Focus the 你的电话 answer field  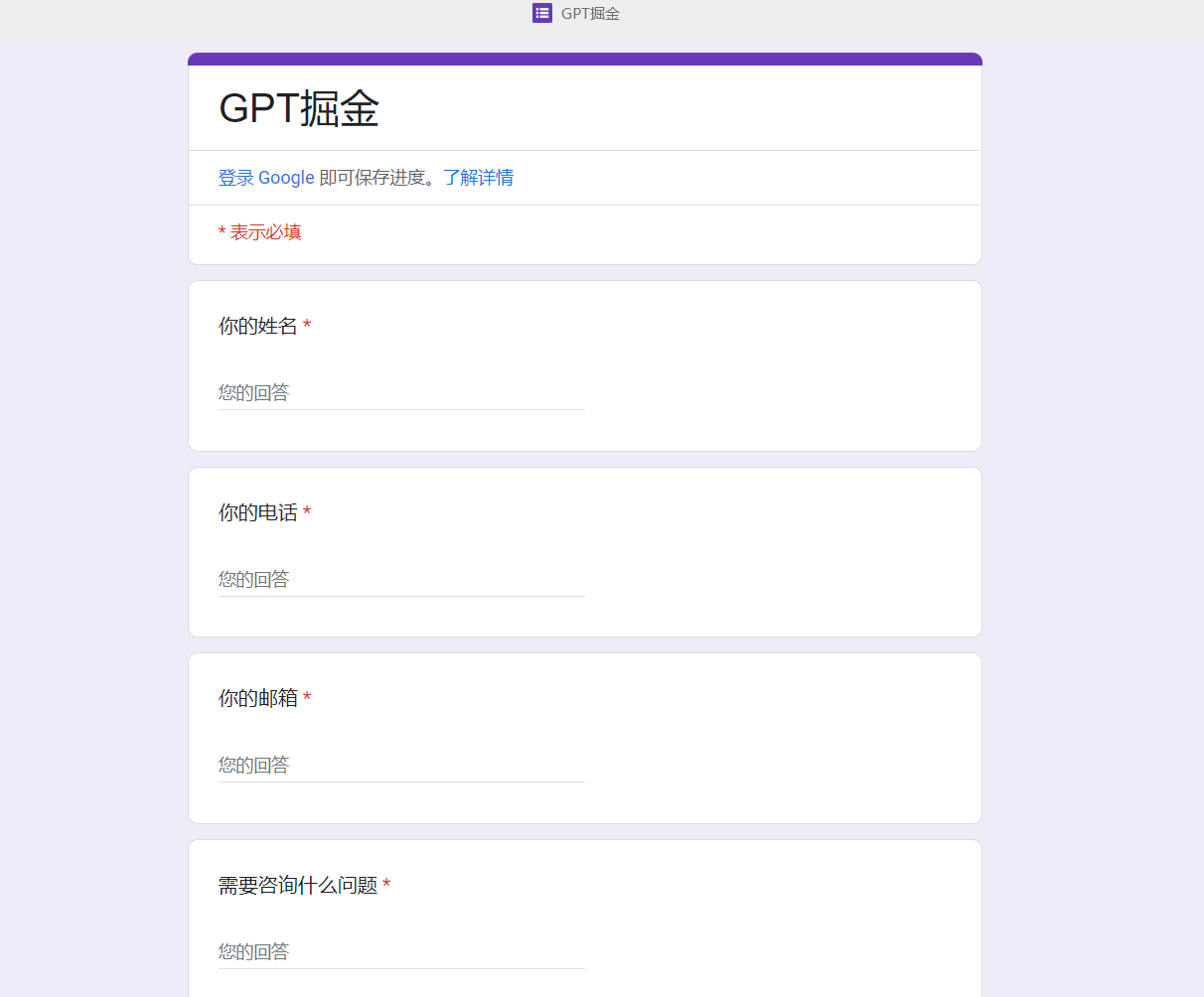[x=401, y=579]
